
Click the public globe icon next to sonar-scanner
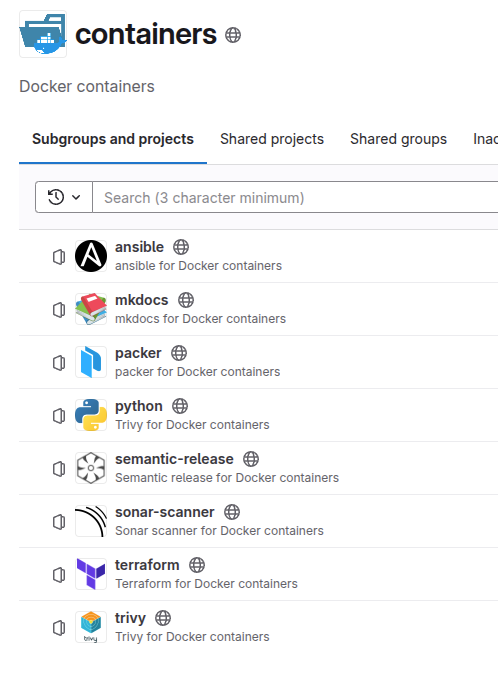232,512
